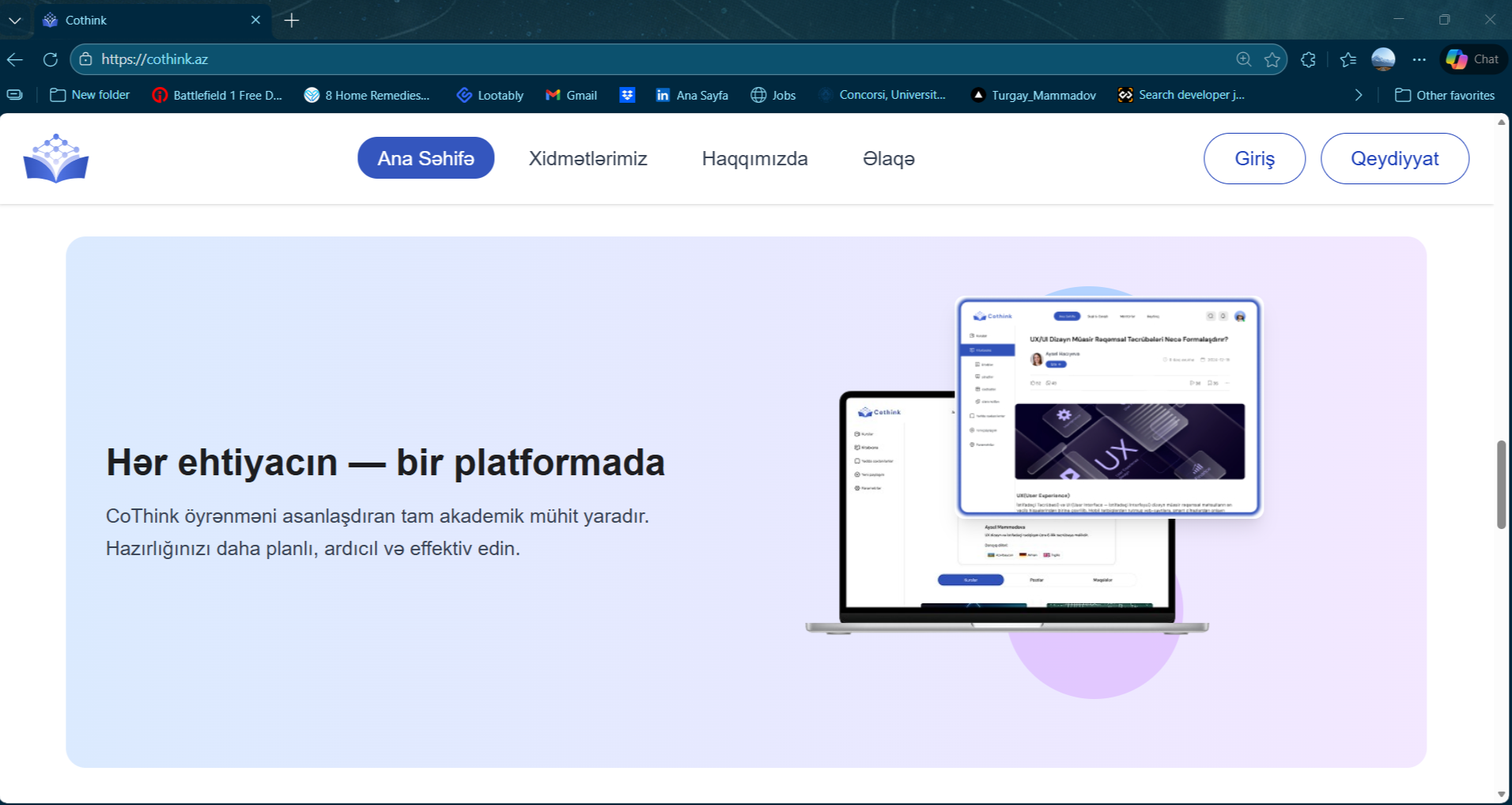Screen dimensions: 1512x805
Task: Go back using the back arrow
Action: 15,59
